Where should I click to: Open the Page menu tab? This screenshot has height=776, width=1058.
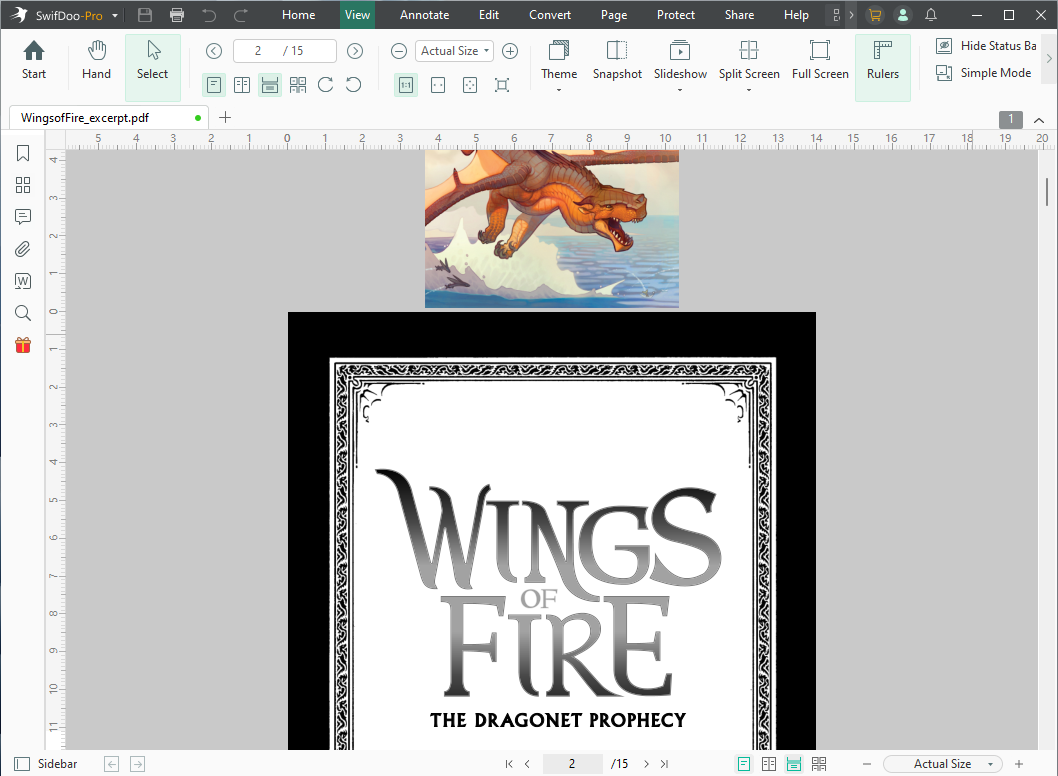[614, 15]
